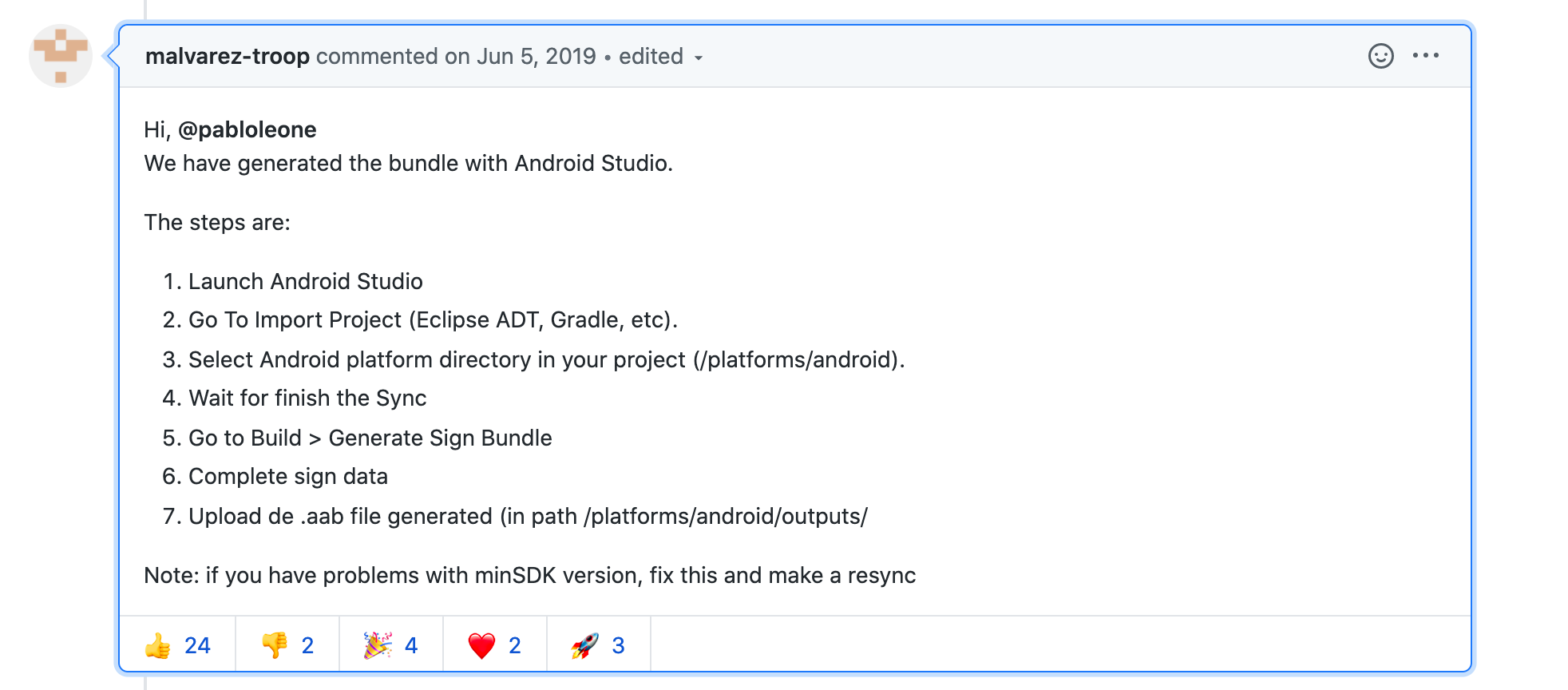Toggle the thumbs up reaction
Viewport: 1568px width, 690px height.
tap(177, 645)
